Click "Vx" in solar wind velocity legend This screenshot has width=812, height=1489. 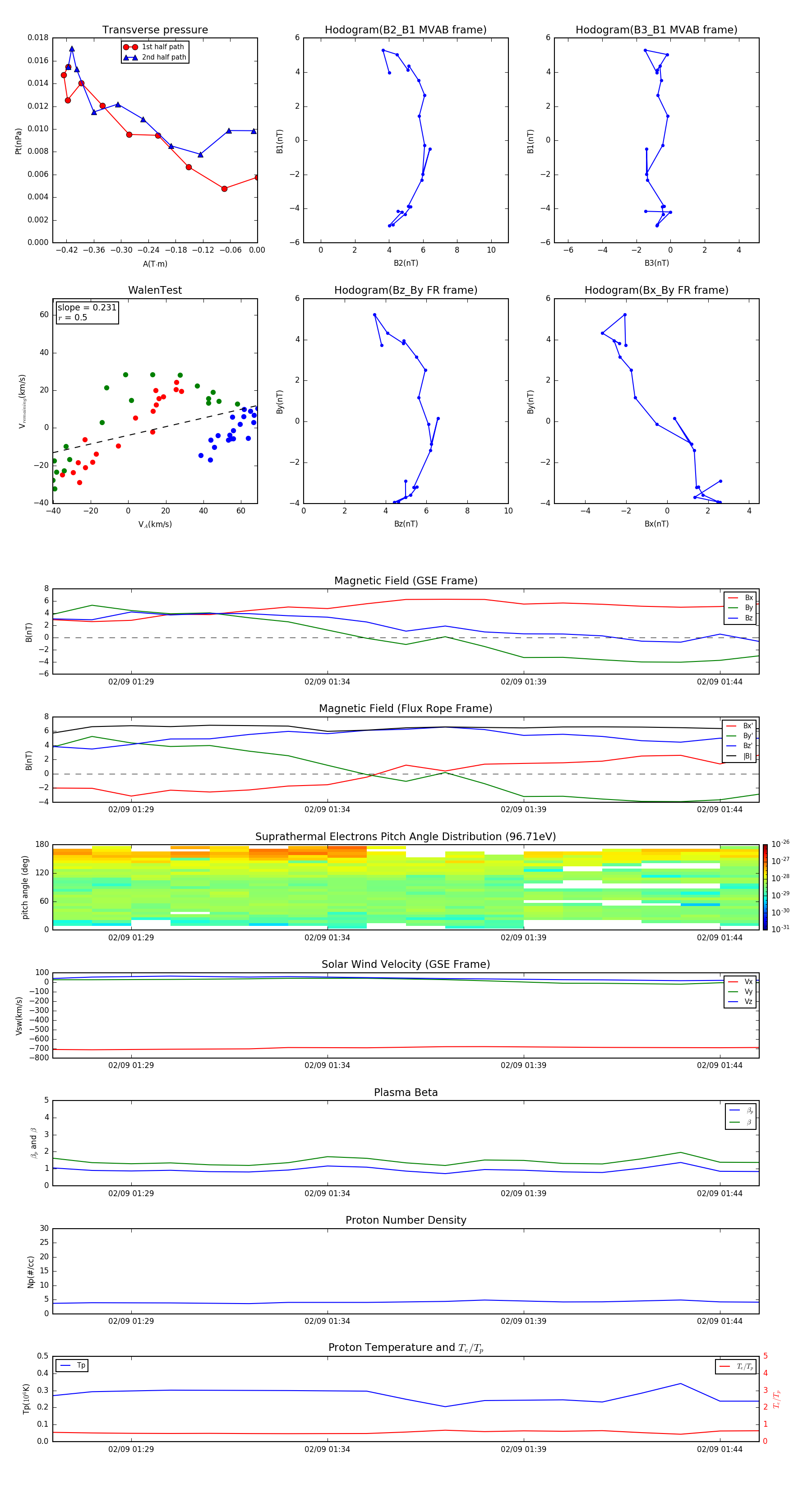coord(748,981)
